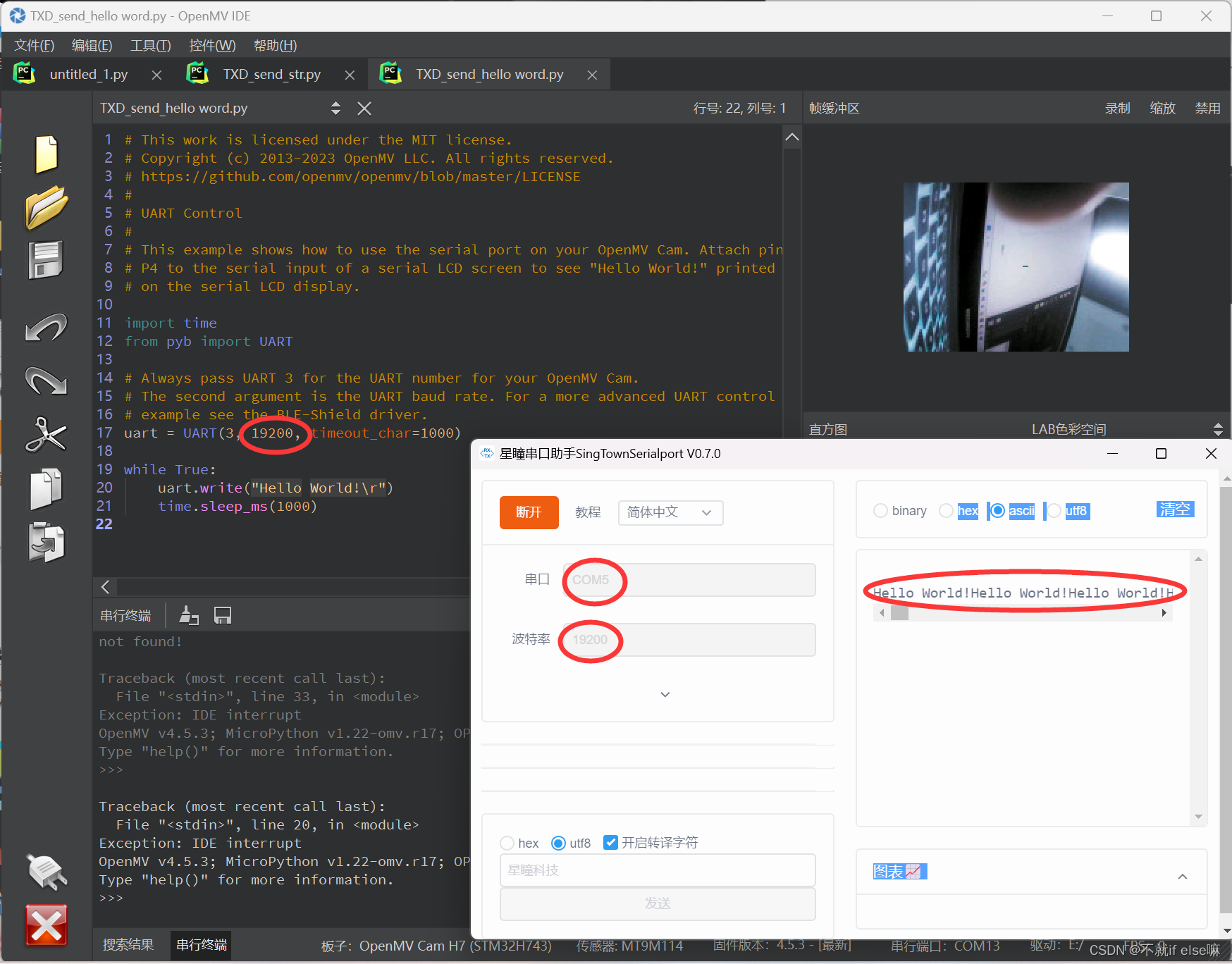
Task: Click the plug Connect icon
Action: 47,872
